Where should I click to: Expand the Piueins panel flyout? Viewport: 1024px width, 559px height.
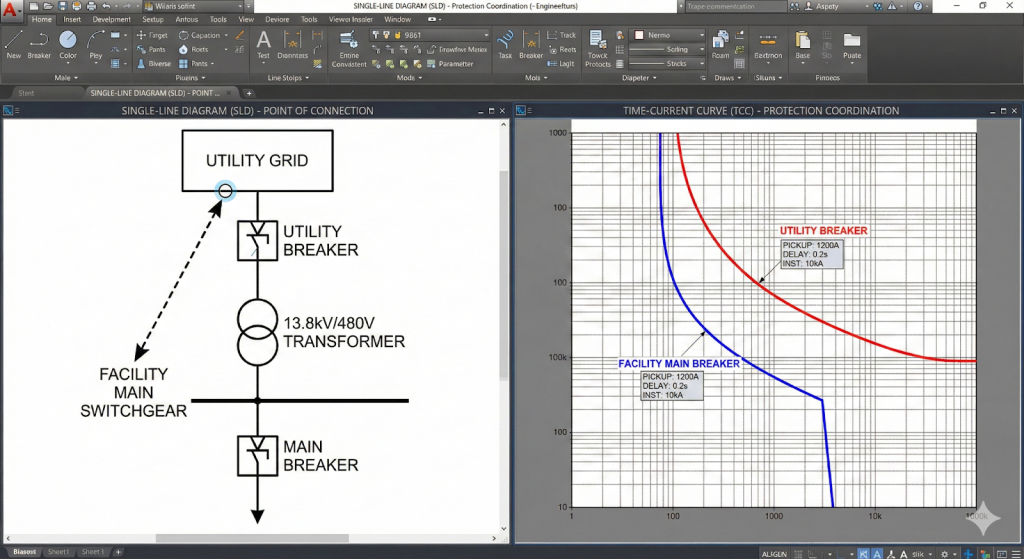(x=190, y=78)
